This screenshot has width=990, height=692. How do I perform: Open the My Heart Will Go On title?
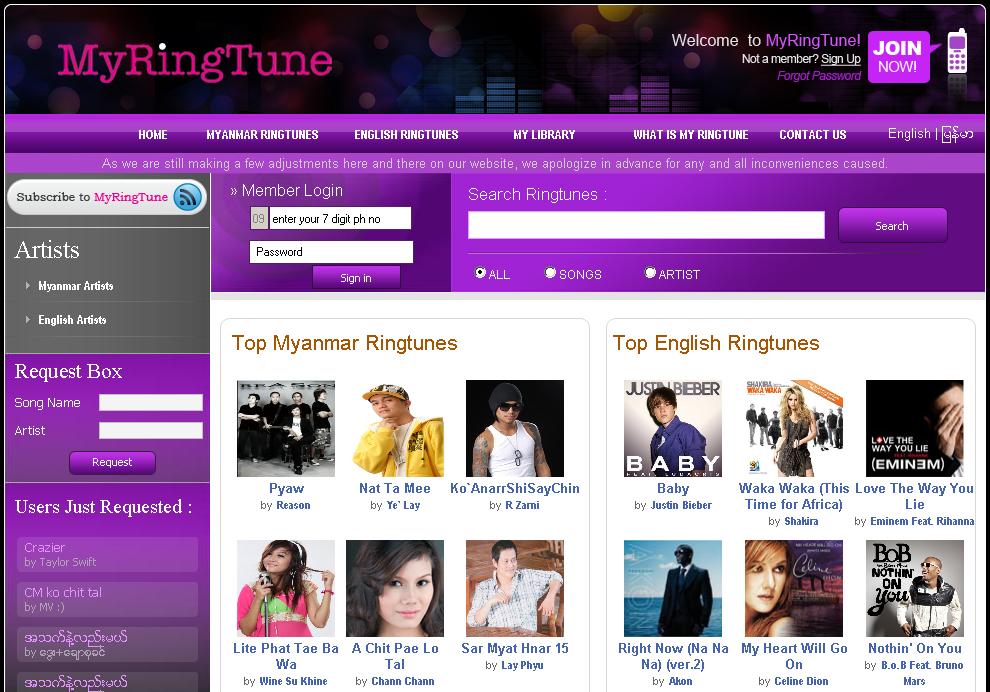click(x=794, y=656)
